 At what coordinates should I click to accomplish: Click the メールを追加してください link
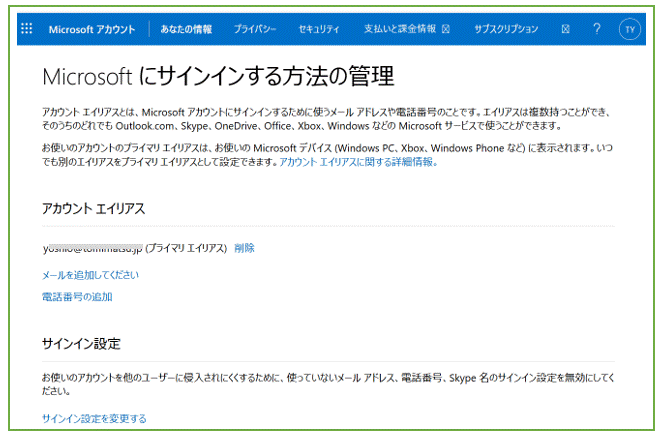(90, 274)
